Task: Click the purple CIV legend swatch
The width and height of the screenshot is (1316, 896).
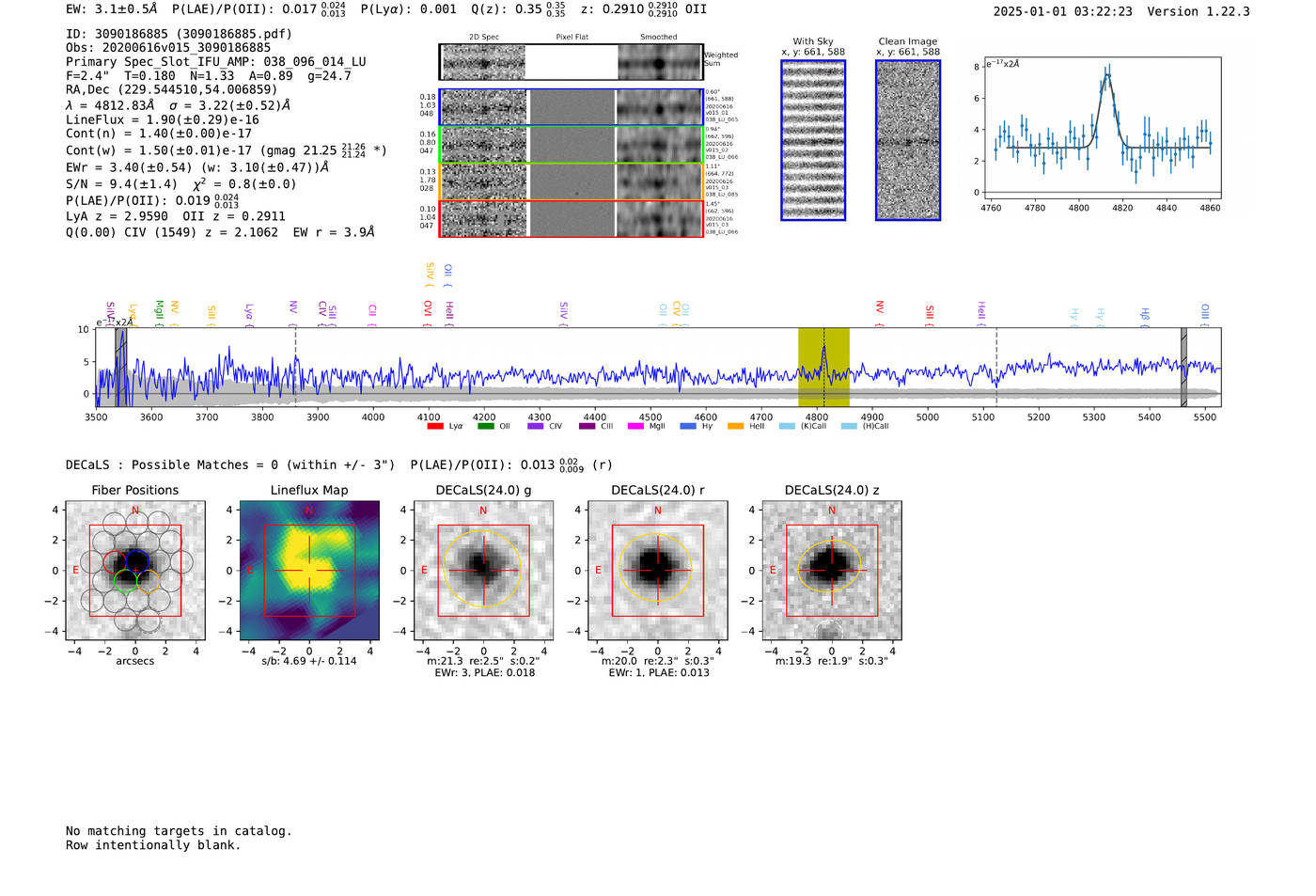Action: click(535, 426)
